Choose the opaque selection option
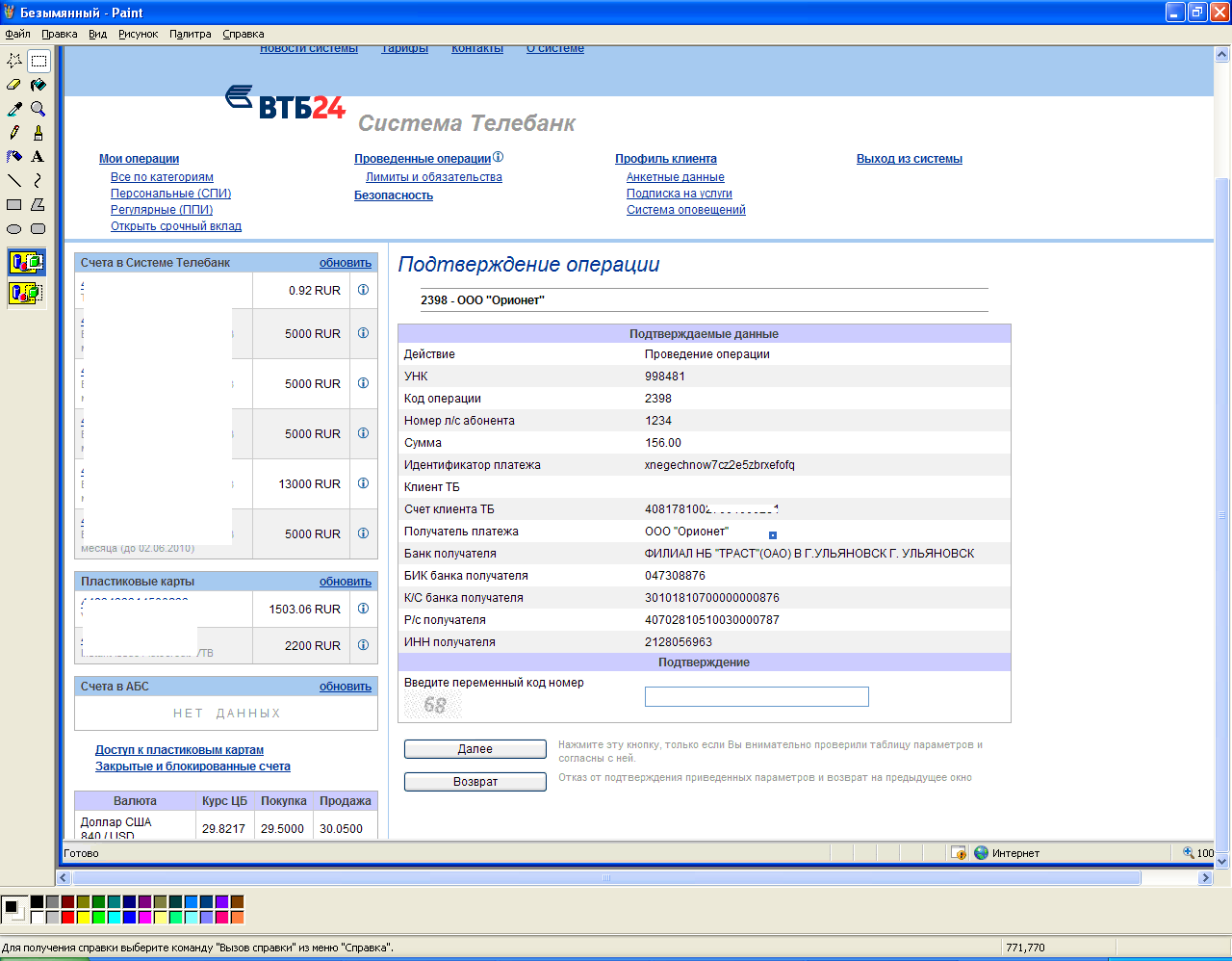 [26, 262]
